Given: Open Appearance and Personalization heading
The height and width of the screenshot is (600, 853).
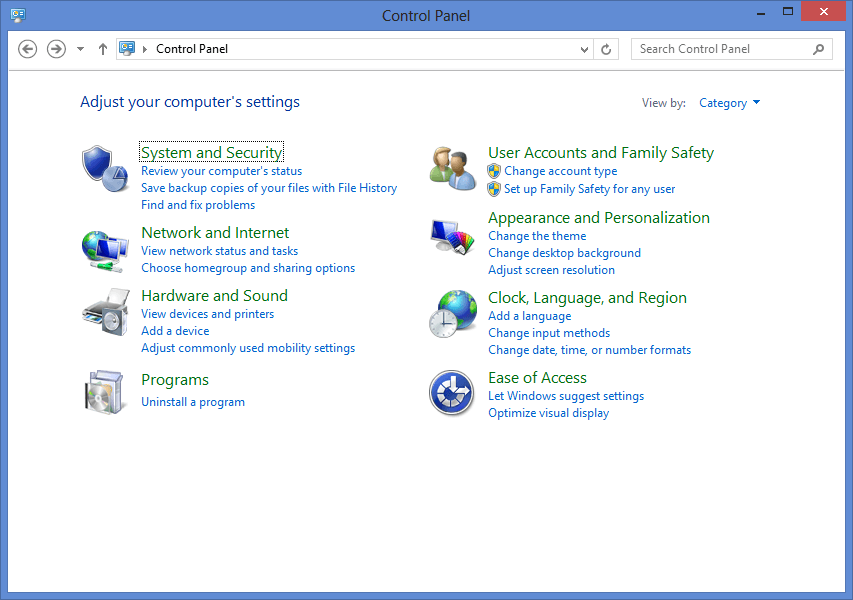Looking at the screenshot, I should point(599,218).
